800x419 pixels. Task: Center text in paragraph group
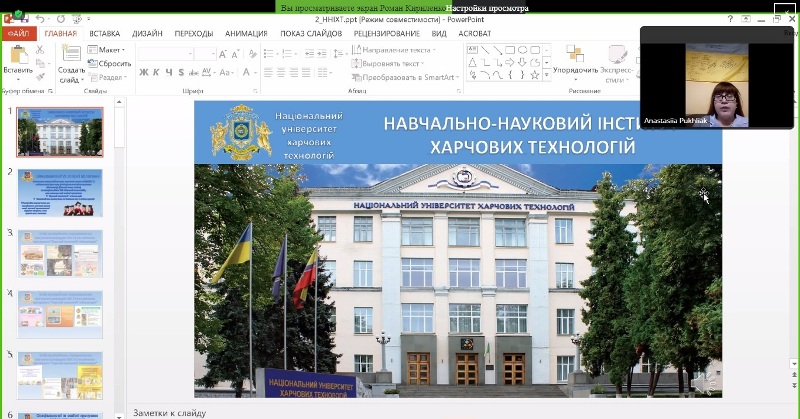[x=281, y=73]
